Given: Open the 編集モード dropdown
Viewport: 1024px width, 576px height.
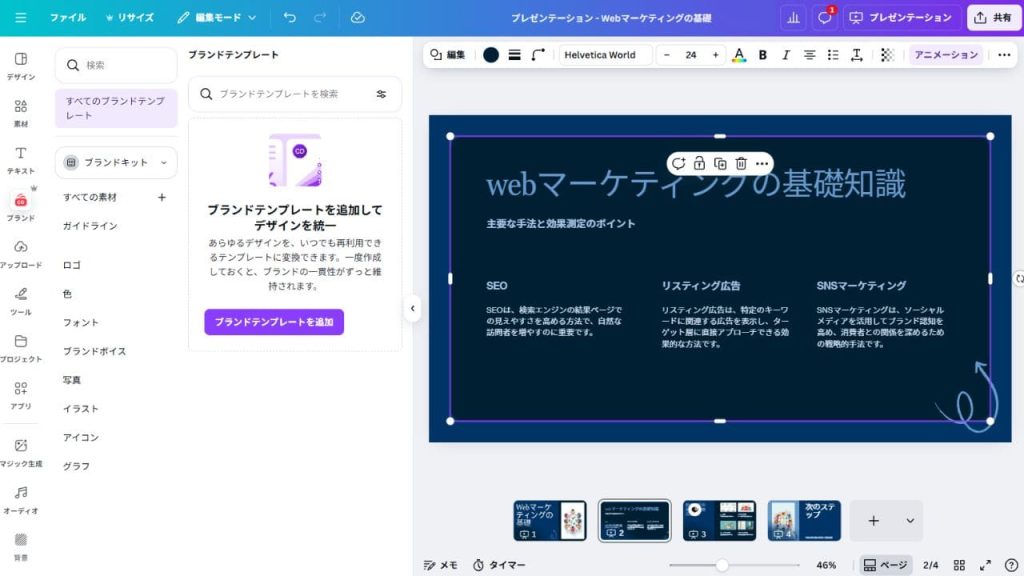Looking at the screenshot, I should click(x=217, y=18).
